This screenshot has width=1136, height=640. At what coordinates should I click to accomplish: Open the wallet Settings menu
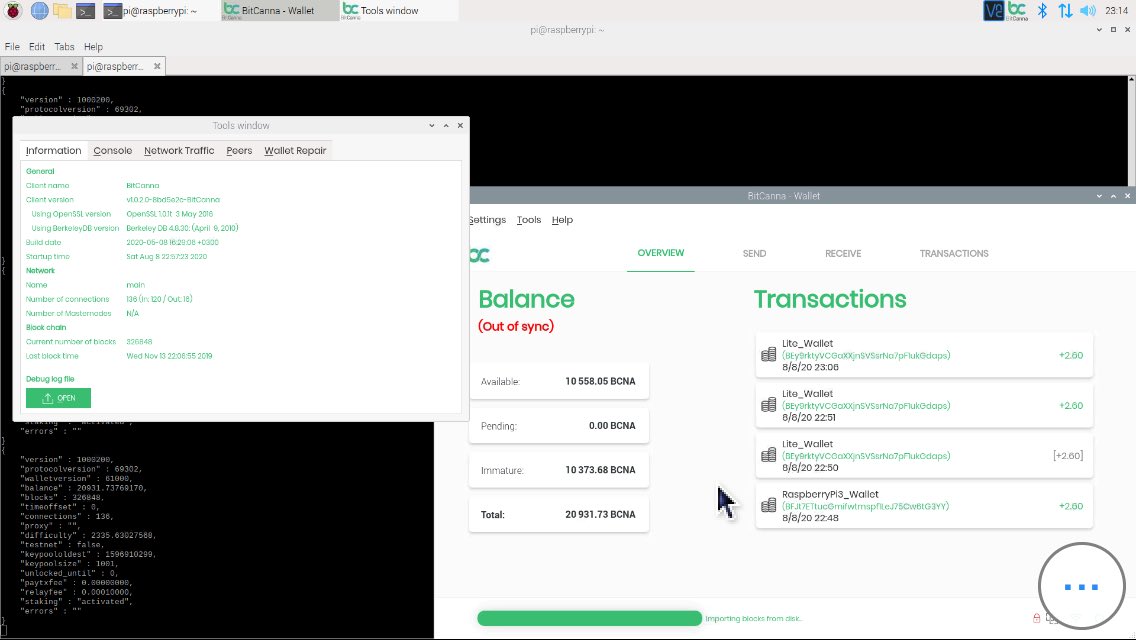coord(488,220)
